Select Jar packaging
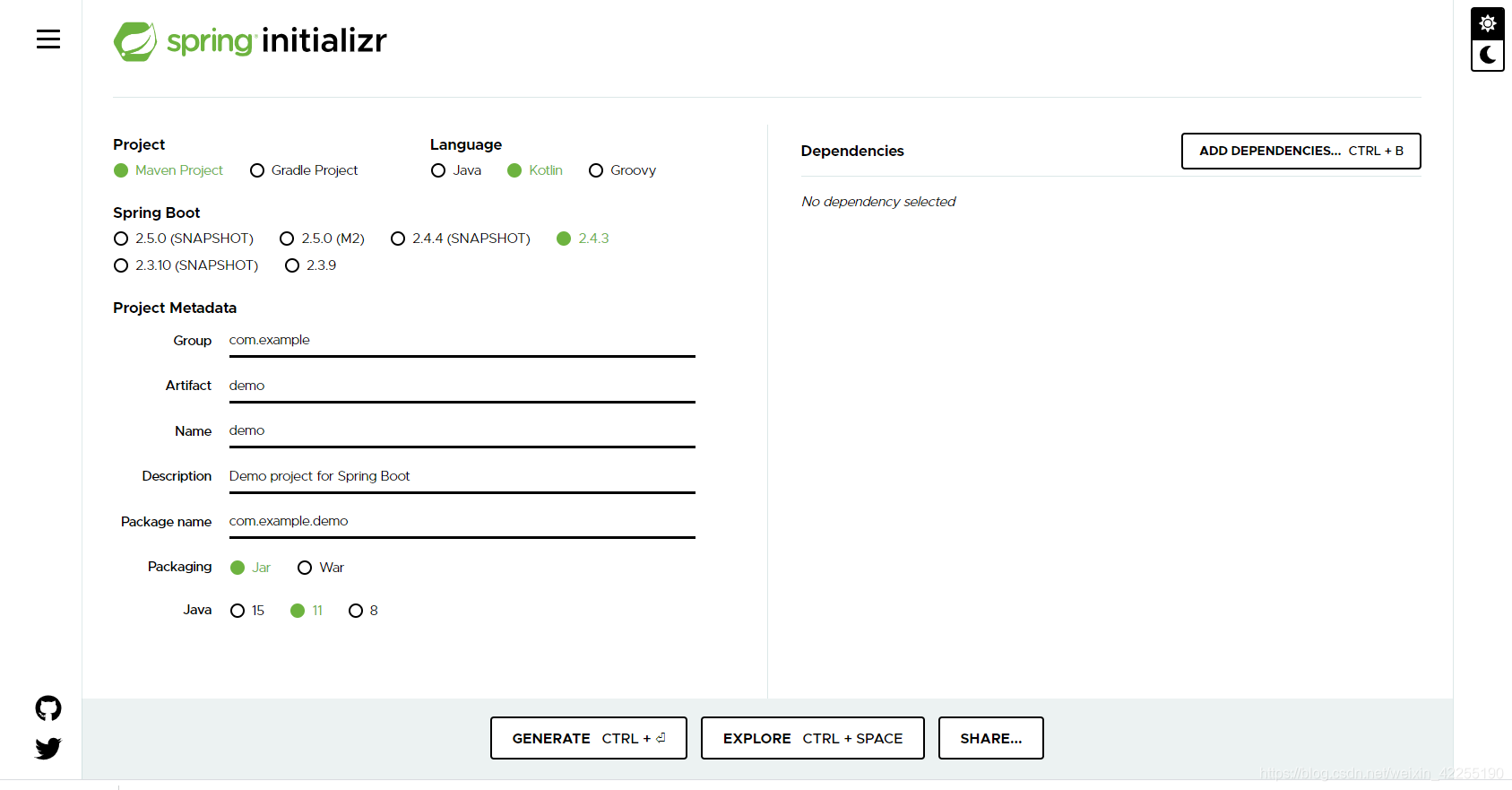 (251, 568)
